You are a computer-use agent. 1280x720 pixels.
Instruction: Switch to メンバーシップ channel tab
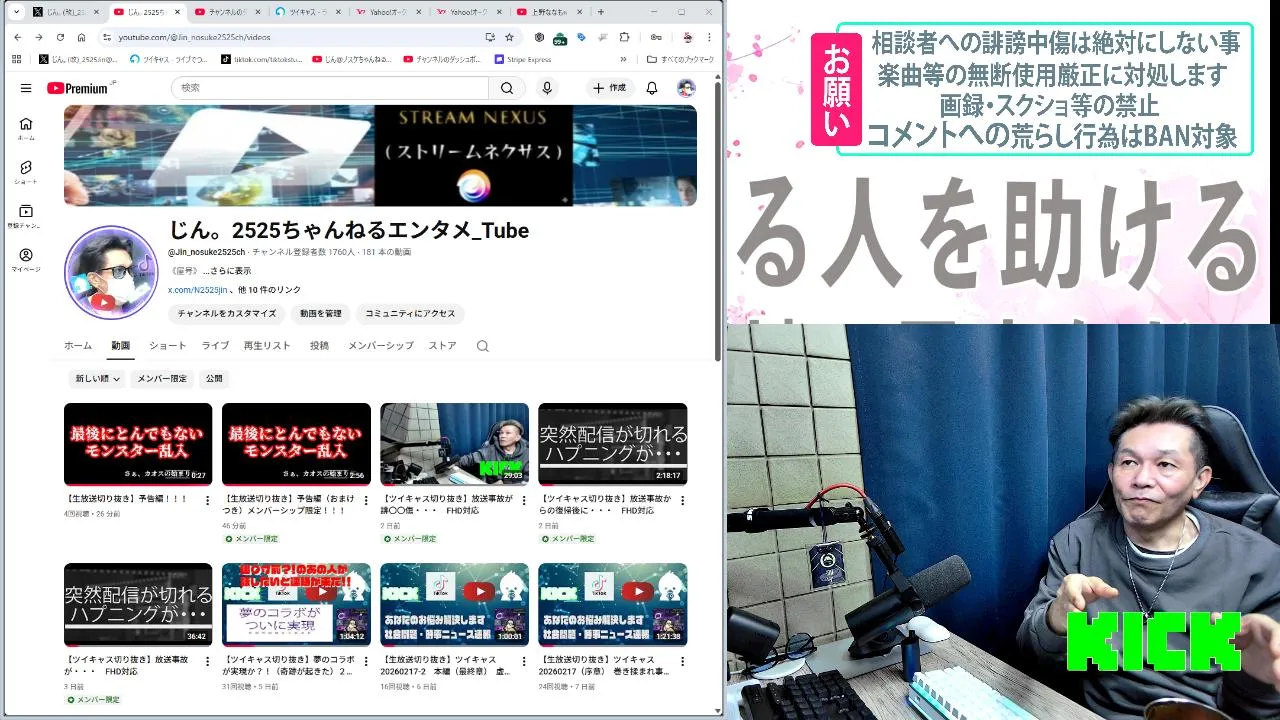point(380,346)
